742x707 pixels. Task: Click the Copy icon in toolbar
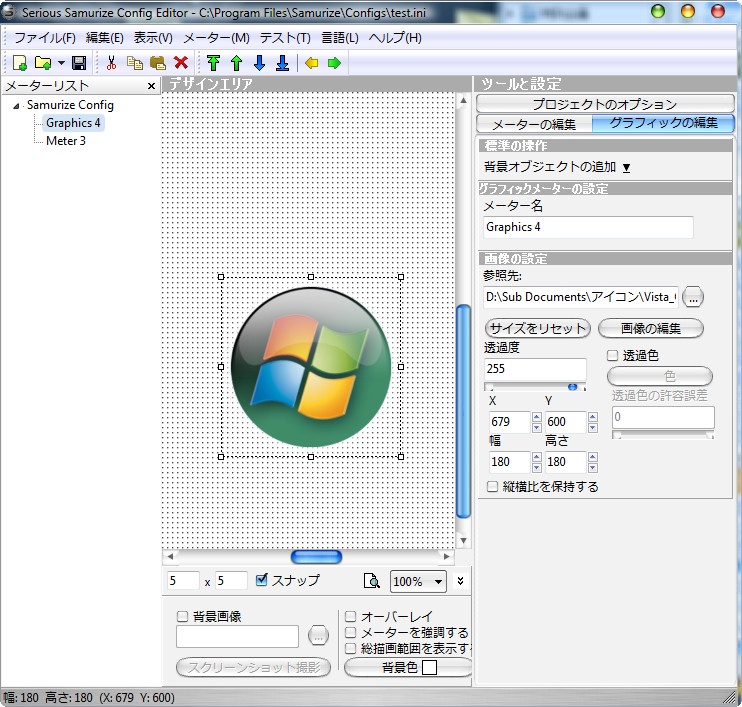(134, 63)
